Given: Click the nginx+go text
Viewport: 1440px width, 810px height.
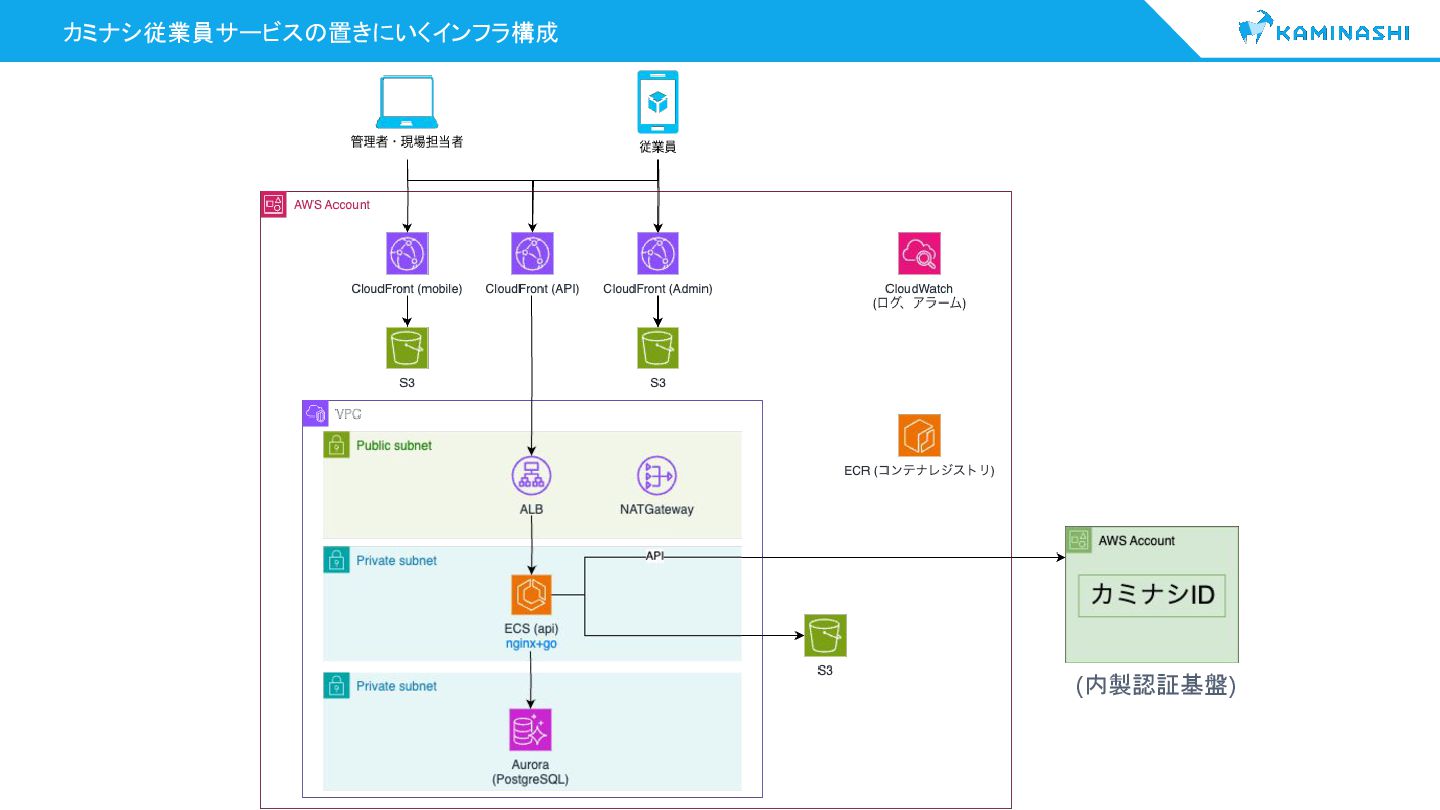Looking at the screenshot, I should coord(531,644).
